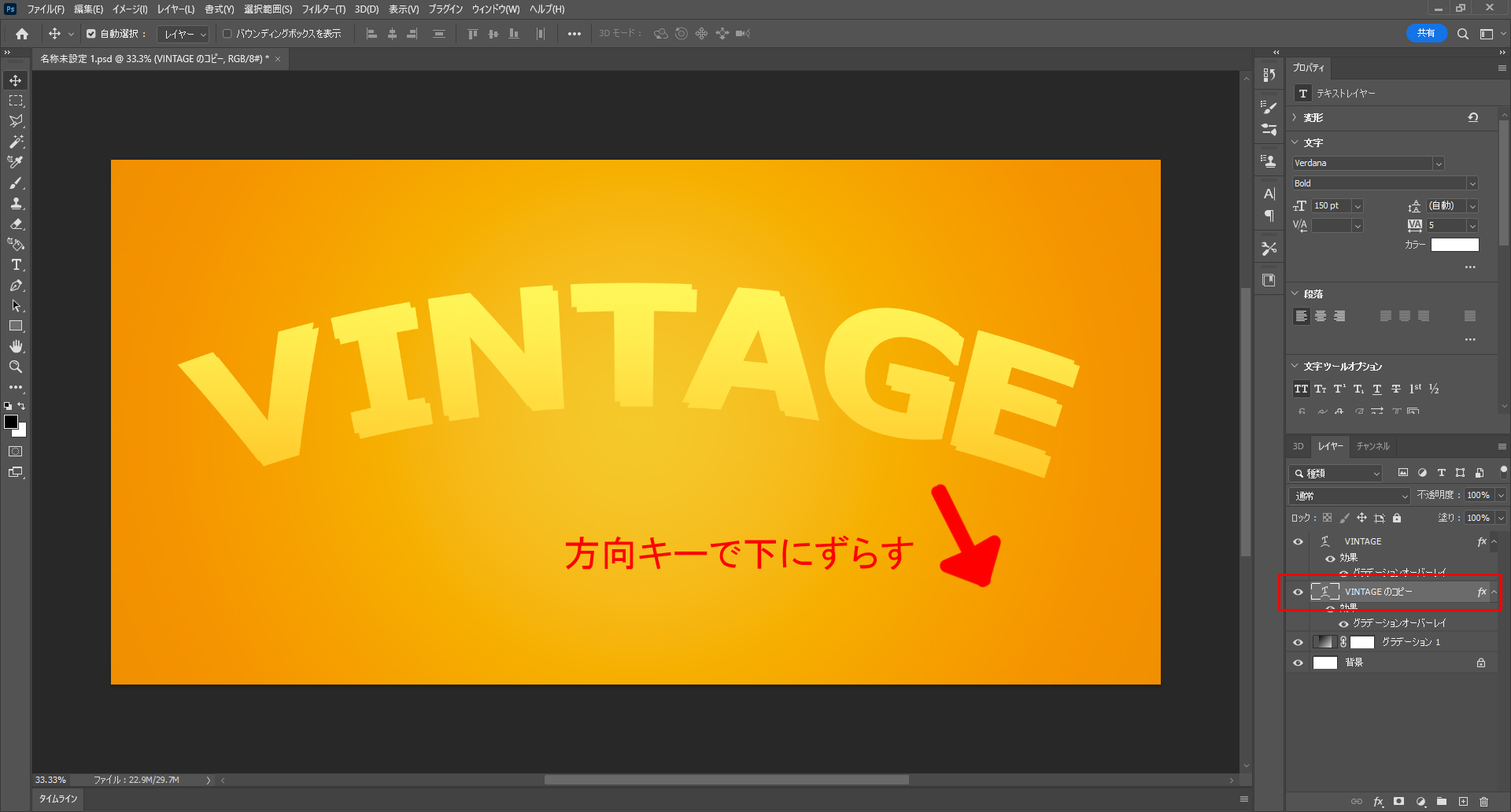Viewport: 1511px width, 812px height.
Task: Switch to the チャンネル tab
Action: point(1372,446)
